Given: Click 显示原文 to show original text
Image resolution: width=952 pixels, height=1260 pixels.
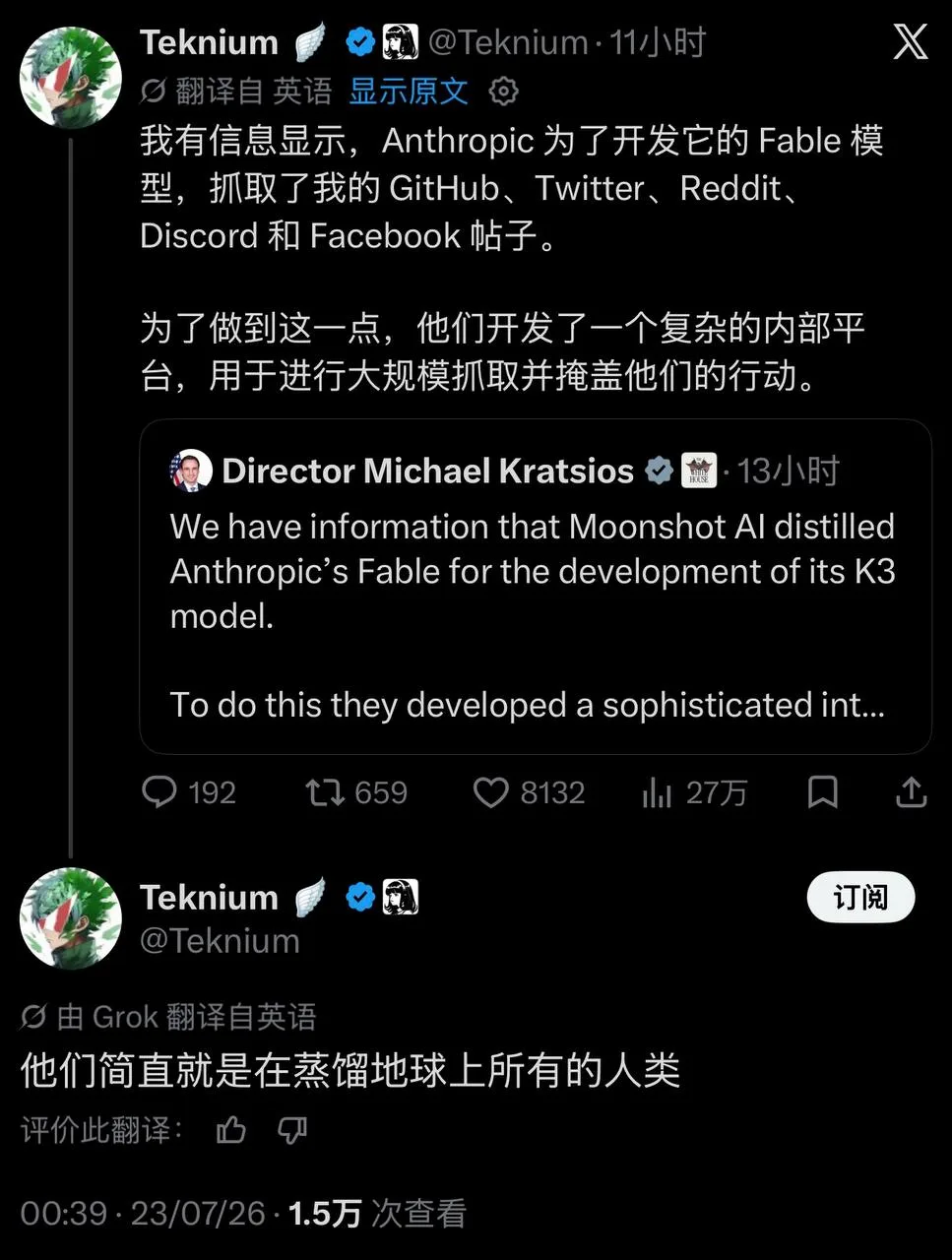Looking at the screenshot, I should (x=409, y=92).
